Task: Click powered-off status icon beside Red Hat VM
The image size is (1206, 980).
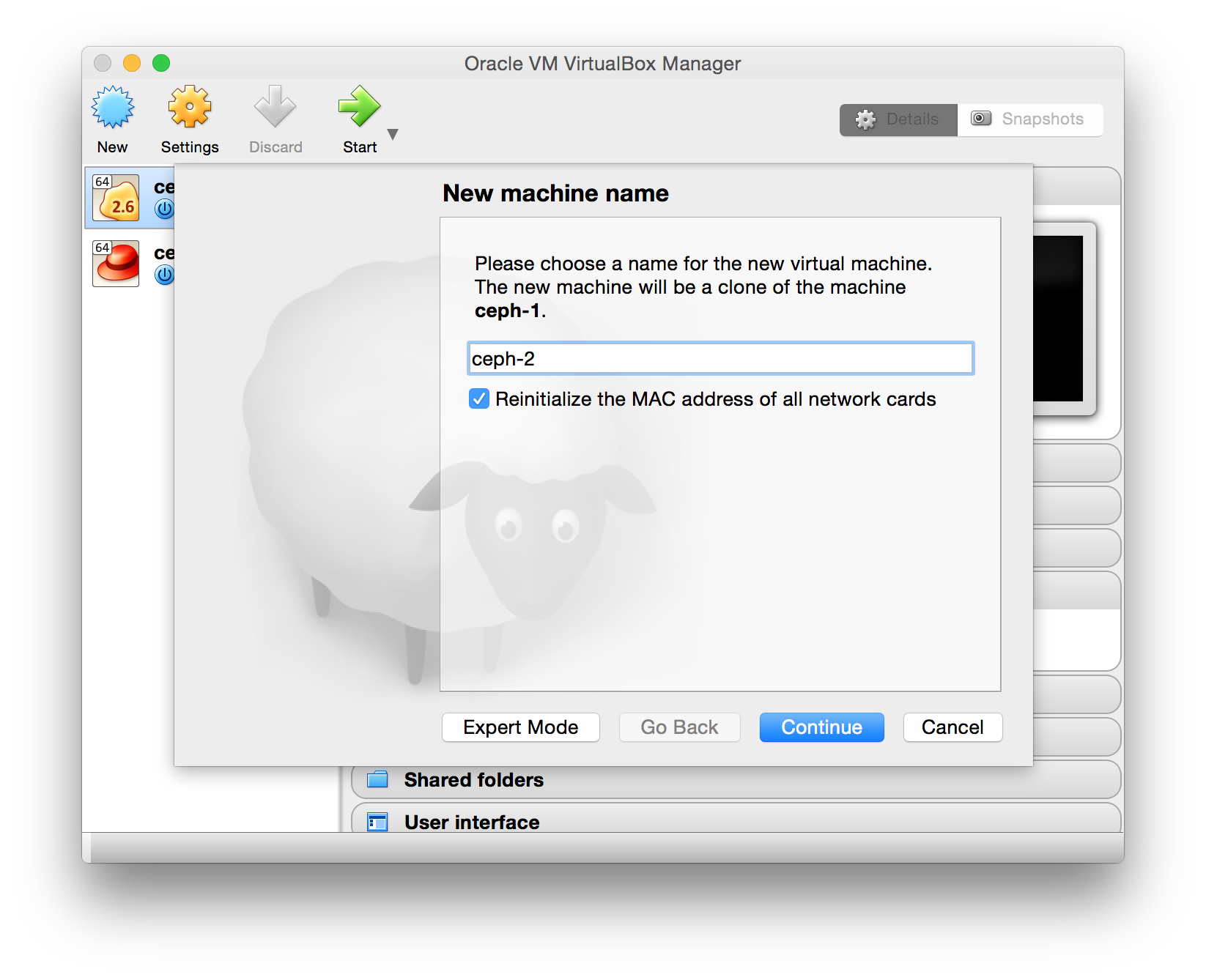Action: tap(165, 275)
